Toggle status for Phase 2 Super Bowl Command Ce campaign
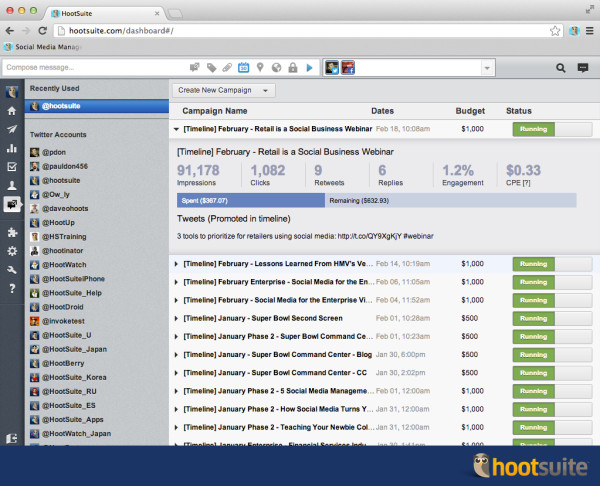Viewport: 600px width, 486px height. 552,337
